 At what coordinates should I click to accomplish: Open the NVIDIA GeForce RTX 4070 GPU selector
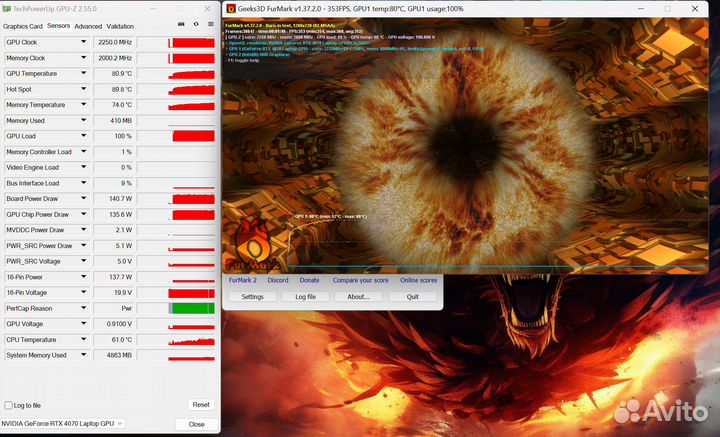pyautogui.click(x=65, y=423)
